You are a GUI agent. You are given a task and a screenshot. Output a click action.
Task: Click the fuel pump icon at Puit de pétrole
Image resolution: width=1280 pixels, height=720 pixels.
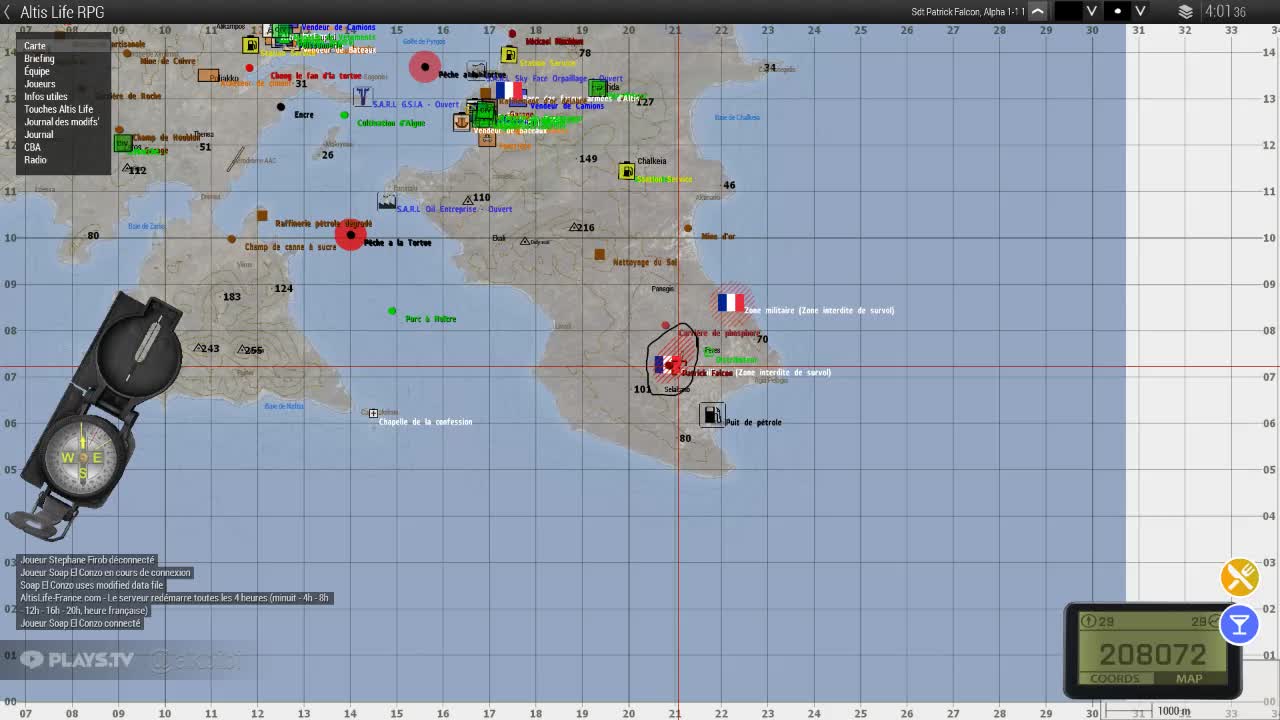[x=711, y=414]
